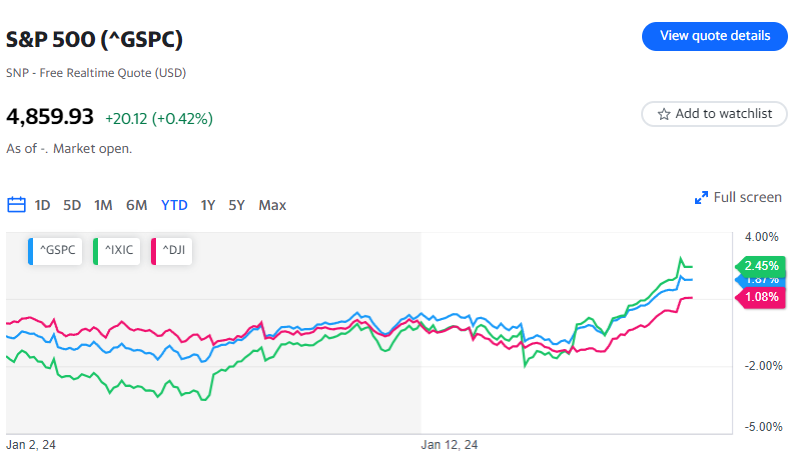Click the active YTD range tab
Viewport: 794px width, 473px height.
coord(174,205)
